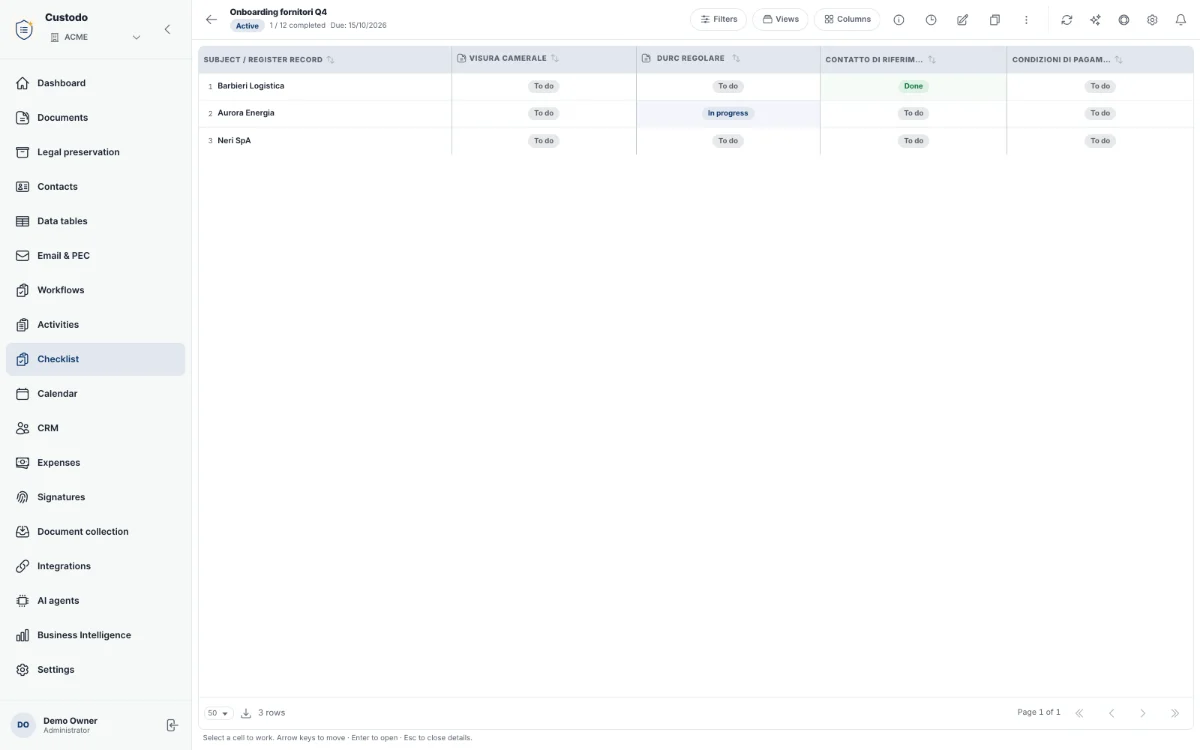Viewport: 1200px width, 750px height.
Task: Open the Filters panel
Action: tap(718, 19)
